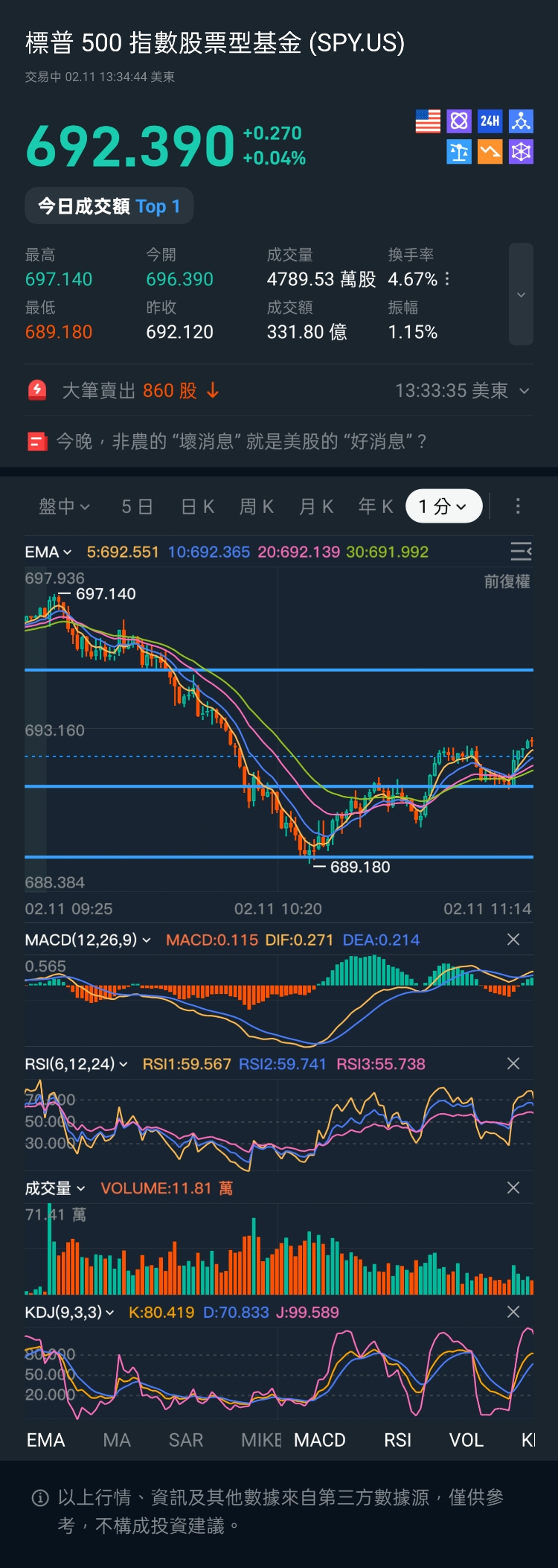The height and width of the screenshot is (1568, 558).
Task: Tap the purple cube icon
Action: 521,152
